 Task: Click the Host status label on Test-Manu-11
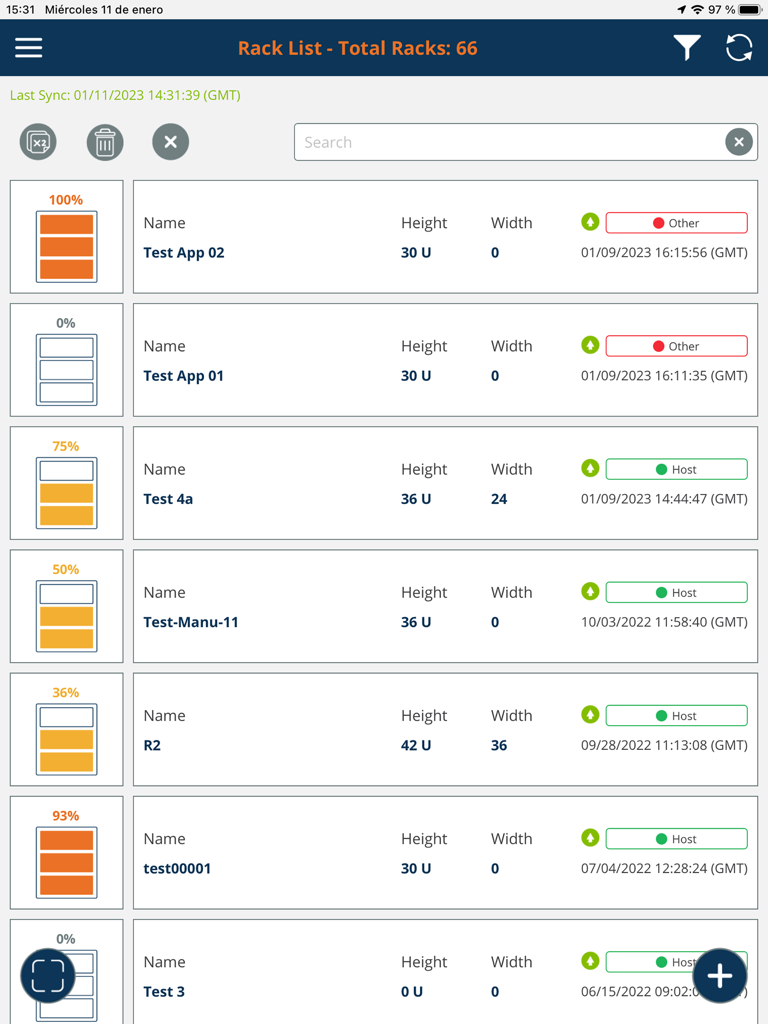[676, 592]
